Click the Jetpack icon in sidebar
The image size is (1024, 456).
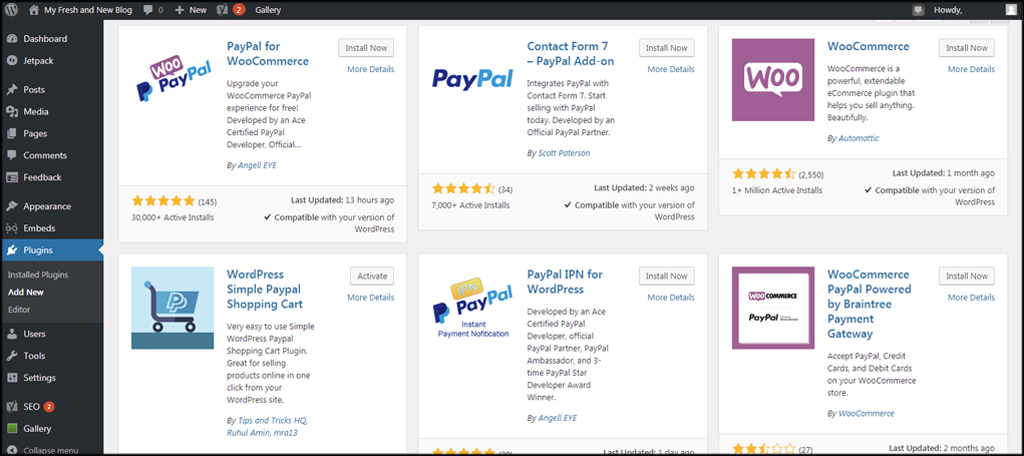tap(12, 61)
